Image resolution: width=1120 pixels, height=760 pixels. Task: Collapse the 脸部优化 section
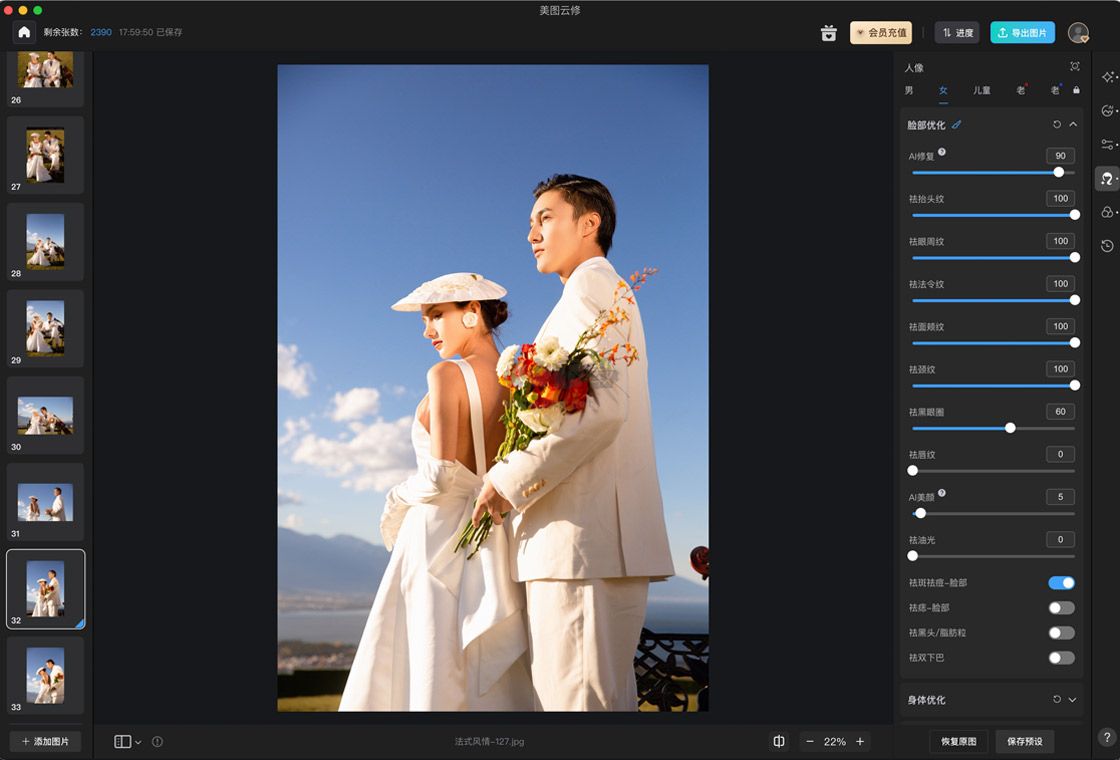click(x=1073, y=125)
